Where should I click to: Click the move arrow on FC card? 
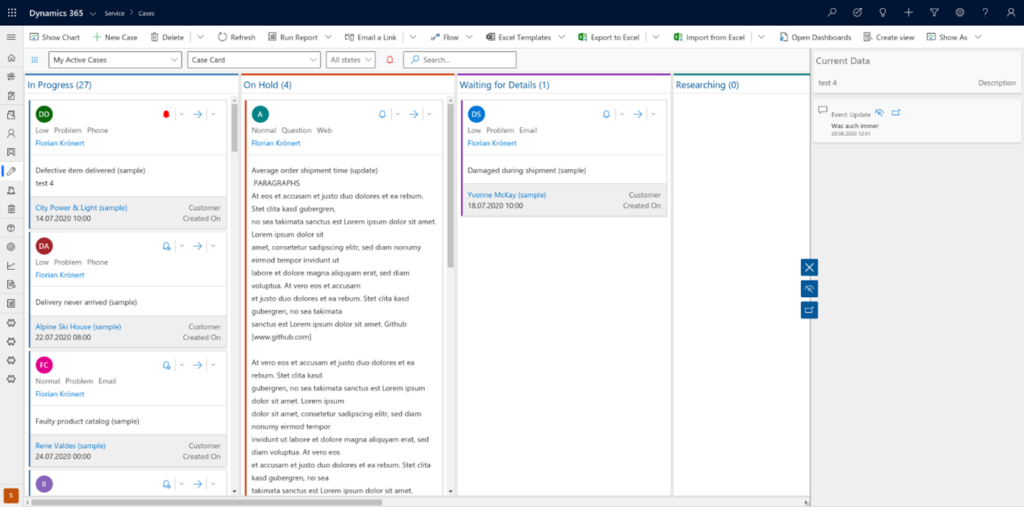[x=198, y=365]
